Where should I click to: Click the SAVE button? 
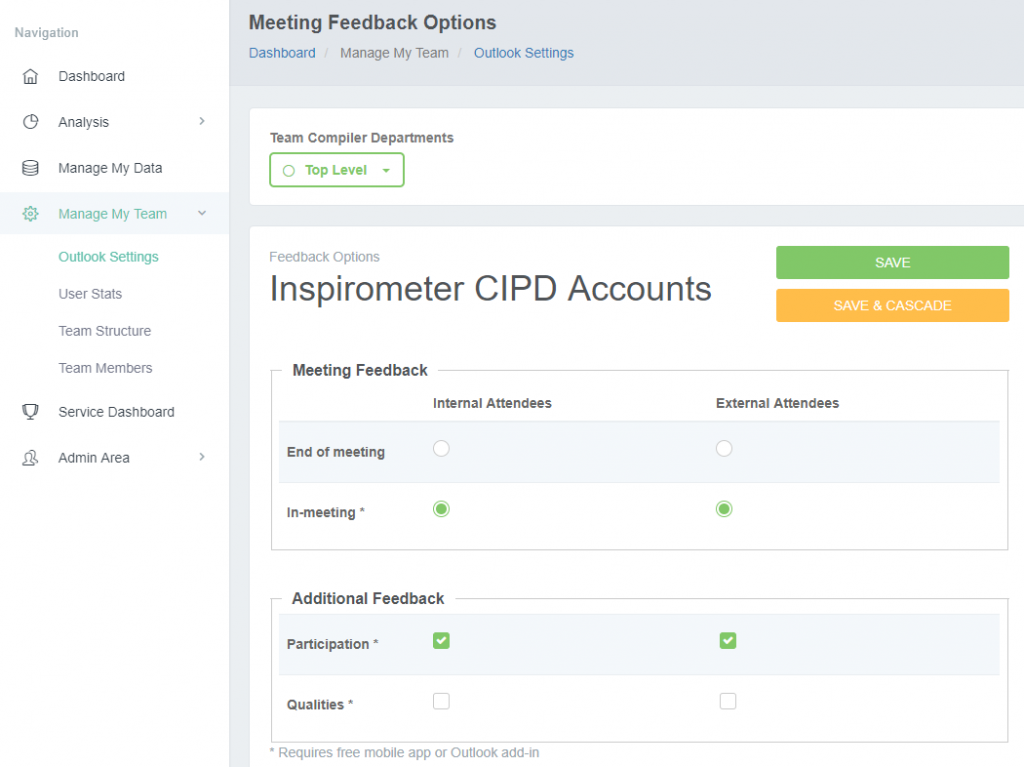(891, 262)
